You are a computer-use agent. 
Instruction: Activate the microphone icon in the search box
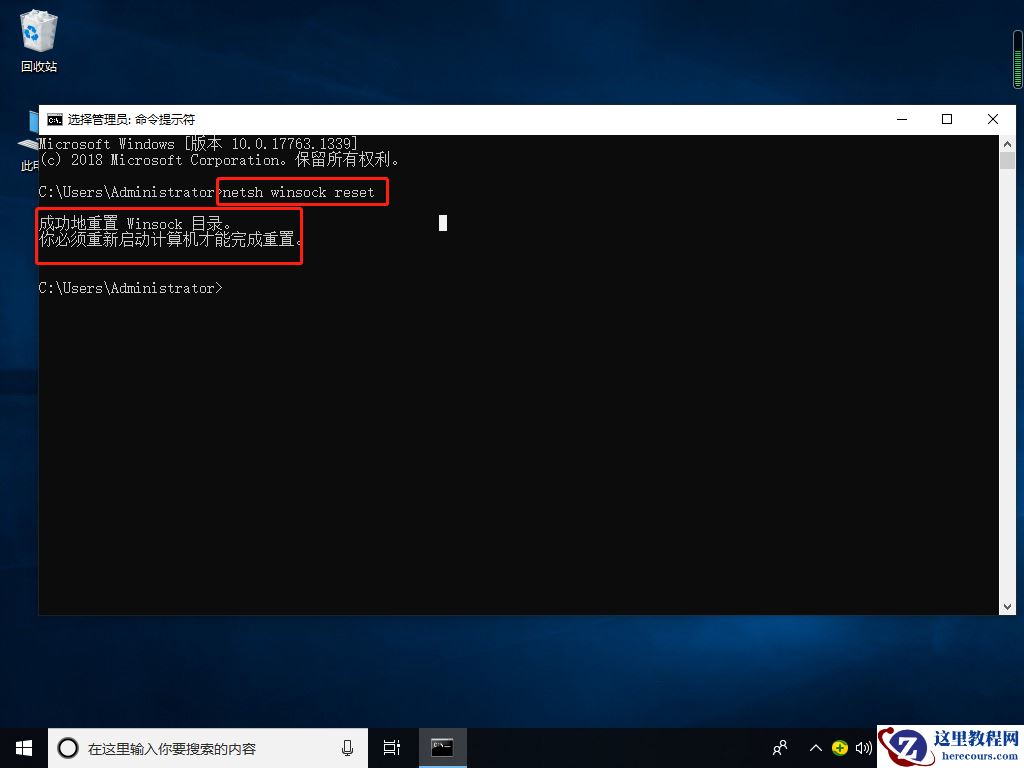pos(347,747)
